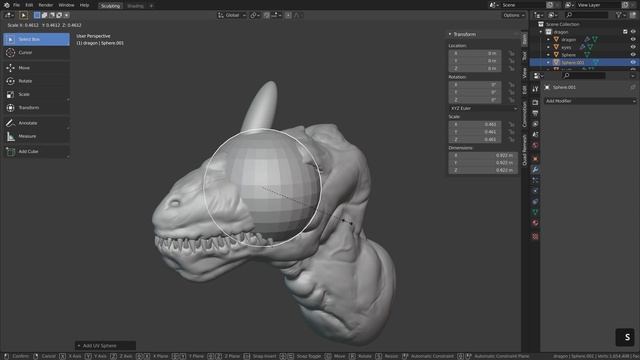This screenshot has height=360, width=640.
Task: Select the Add Cube tool
Action: [36, 151]
